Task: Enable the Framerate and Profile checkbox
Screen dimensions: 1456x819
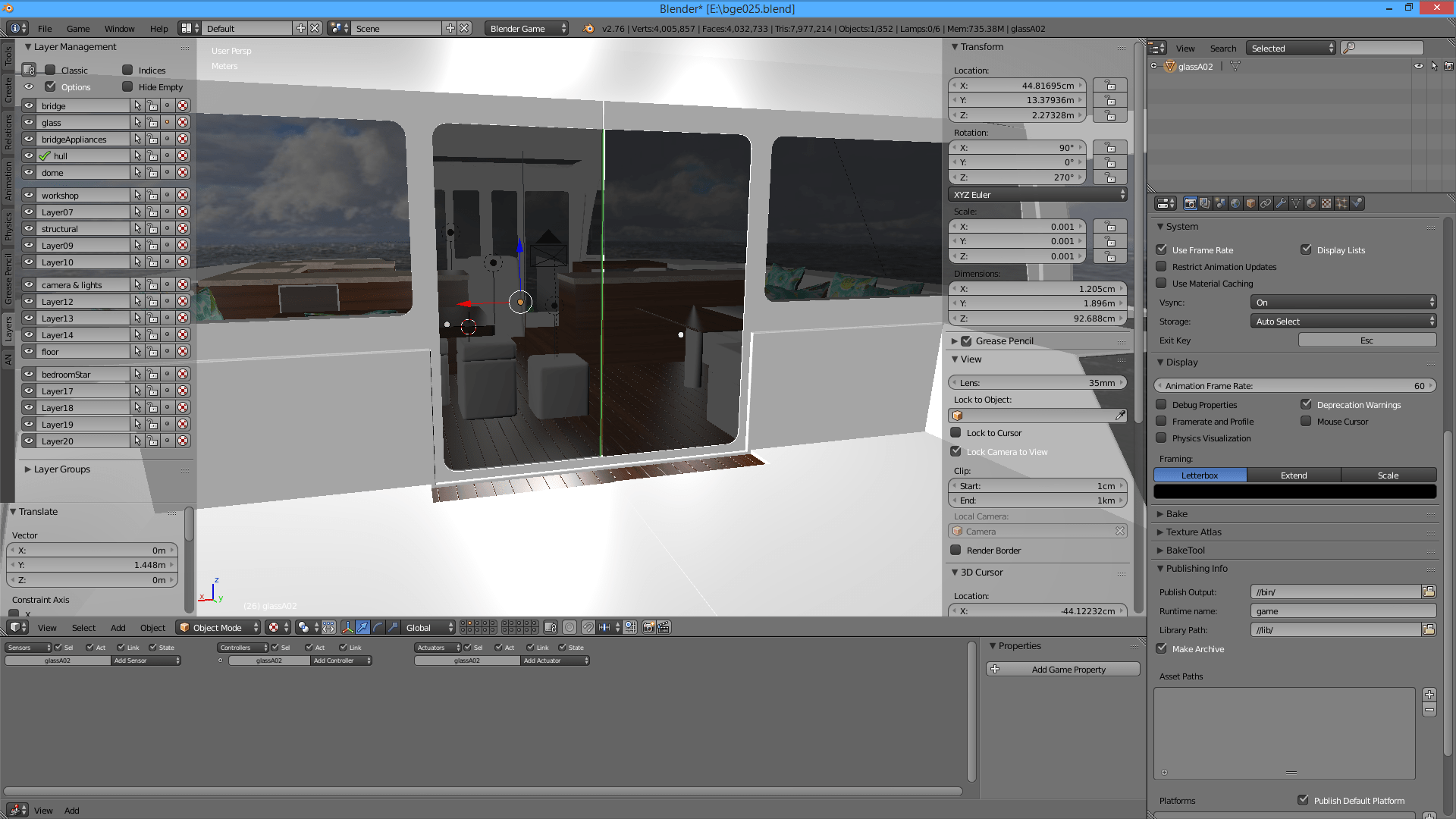Action: pyautogui.click(x=1161, y=422)
